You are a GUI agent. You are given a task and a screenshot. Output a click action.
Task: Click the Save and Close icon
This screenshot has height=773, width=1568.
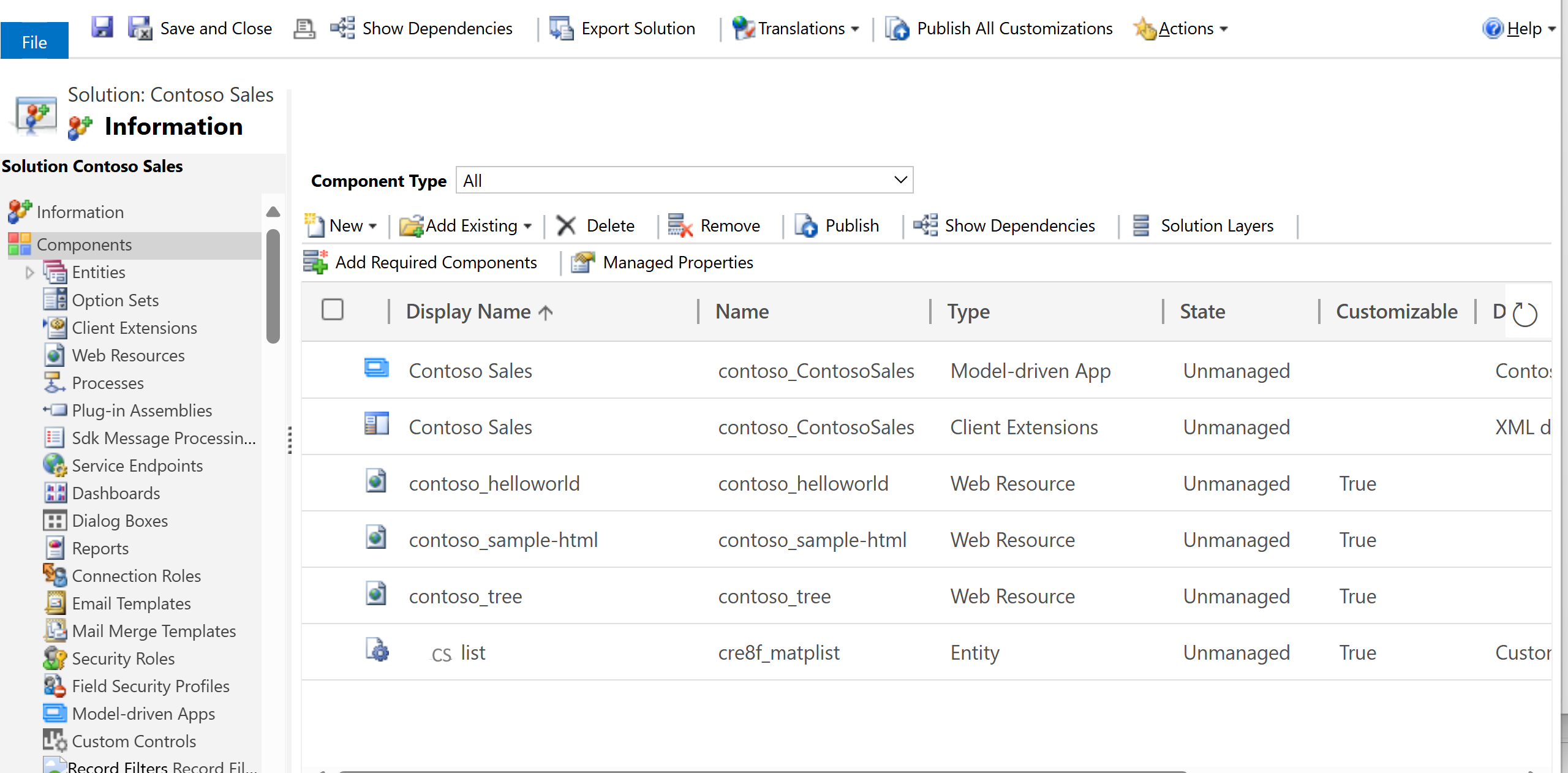click(x=141, y=27)
